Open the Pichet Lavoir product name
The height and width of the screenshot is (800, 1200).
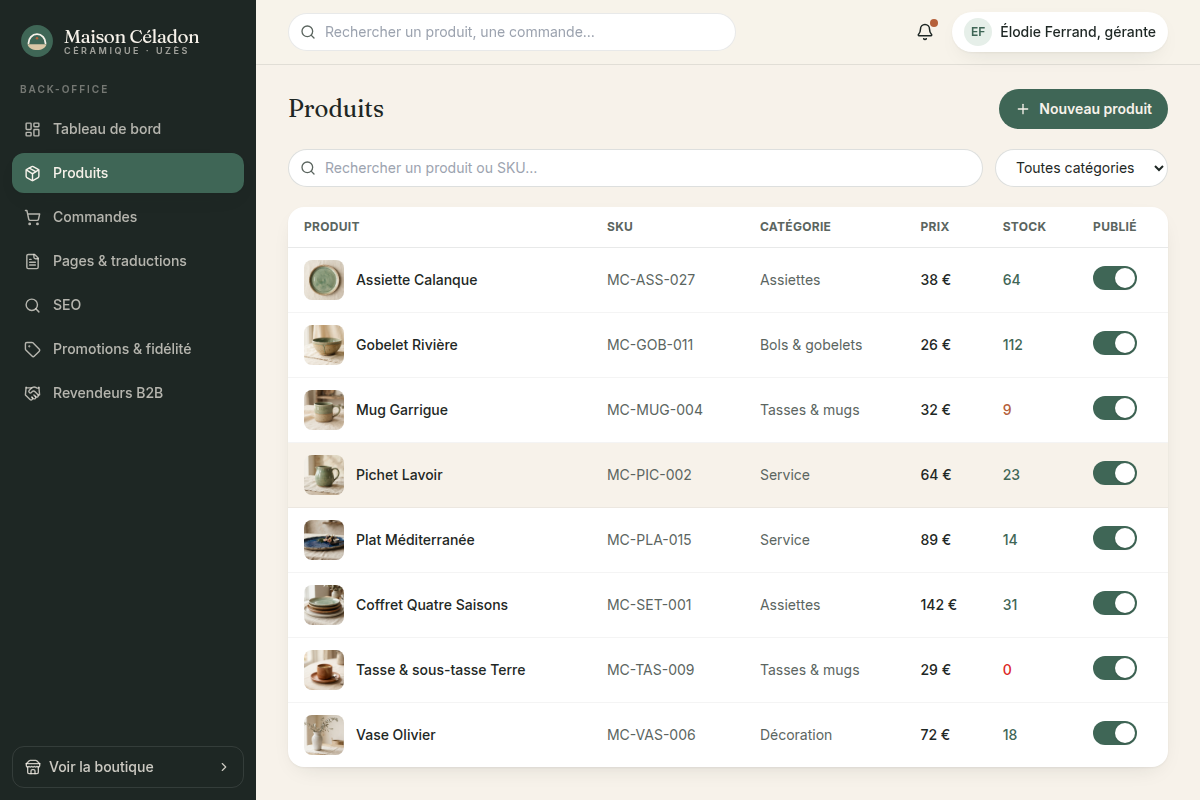pyautogui.click(x=399, y=475)
